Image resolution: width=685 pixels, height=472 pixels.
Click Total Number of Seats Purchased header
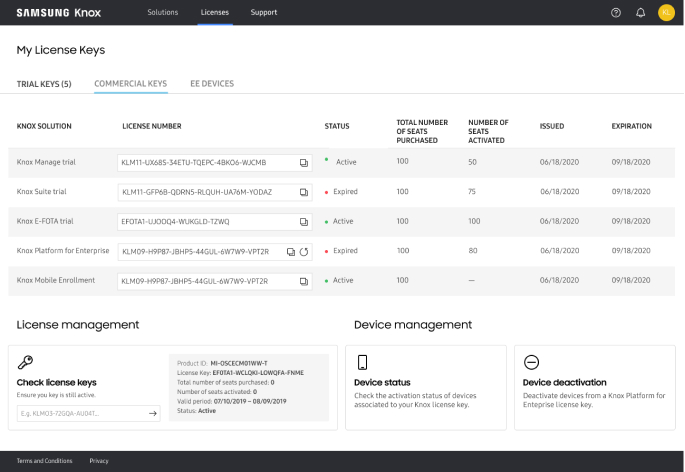pos(422,131)
